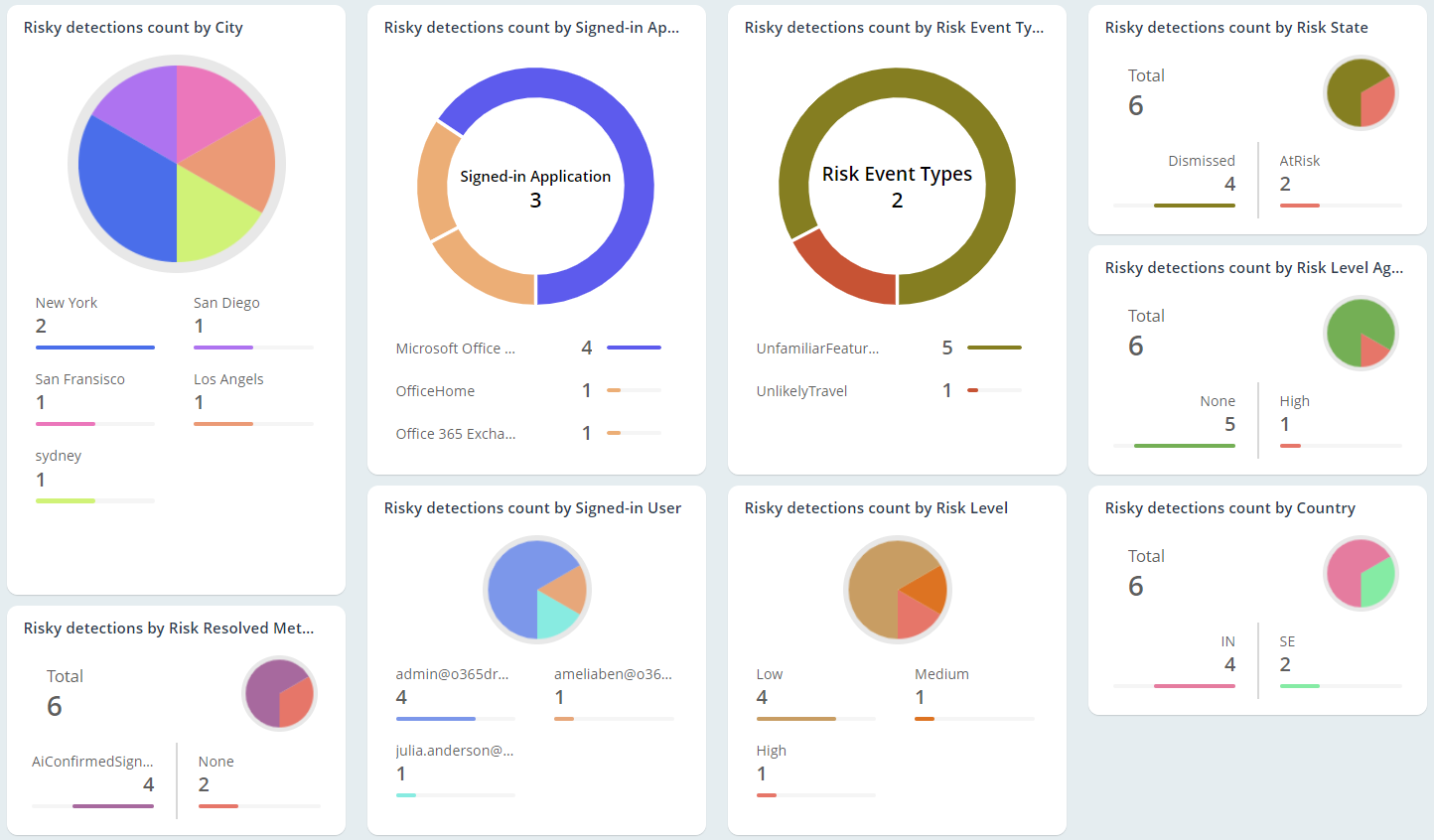Select the AiConfirmedSign legend entry

point(92,761)
